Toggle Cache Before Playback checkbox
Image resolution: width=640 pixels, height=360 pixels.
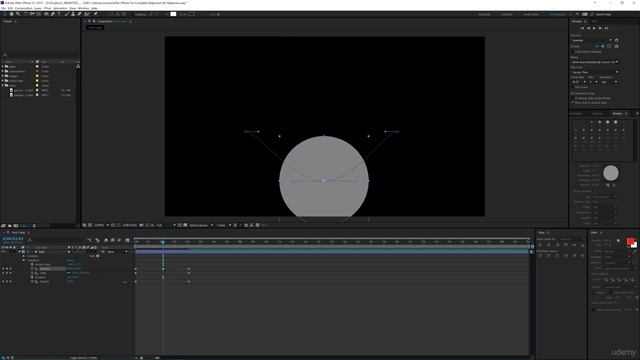click(x=572, y=52)
